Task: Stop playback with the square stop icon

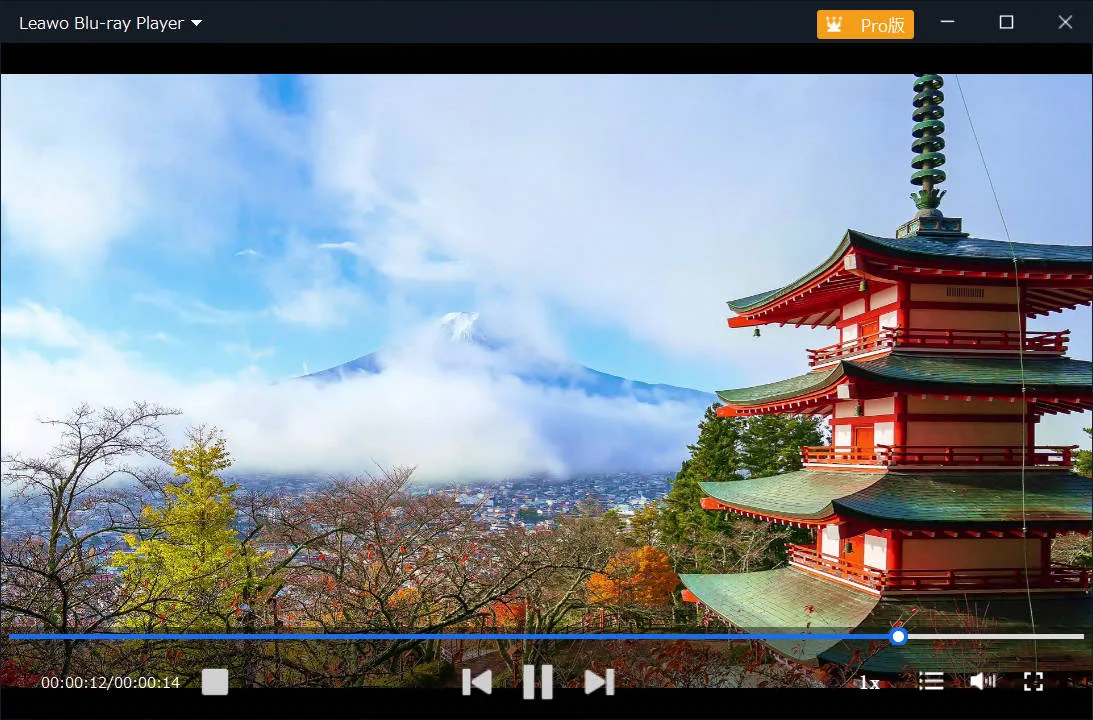Action: tap(215, 682)
